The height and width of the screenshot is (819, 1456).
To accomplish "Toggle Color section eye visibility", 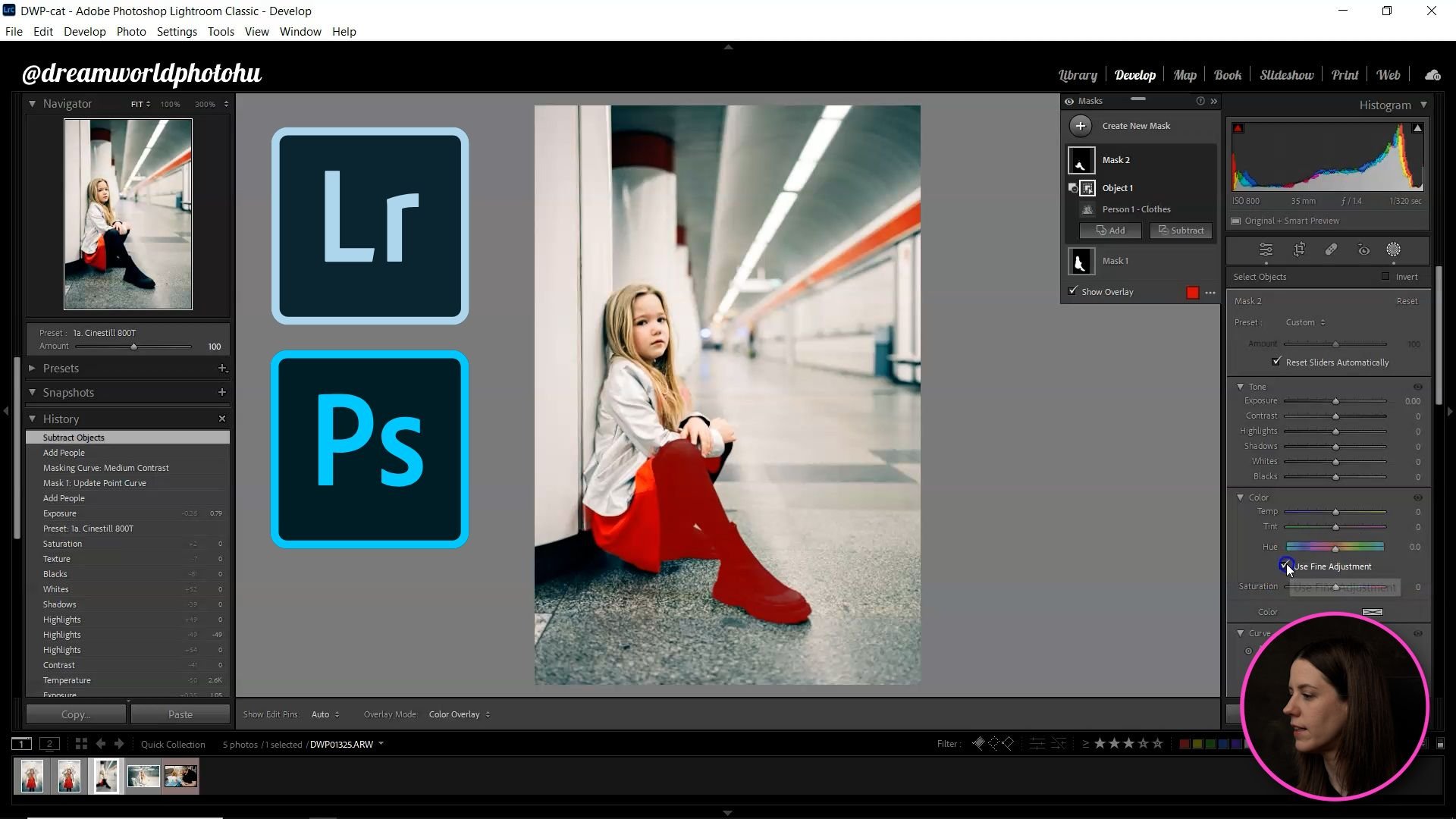I will click(x=1417, y=497).
